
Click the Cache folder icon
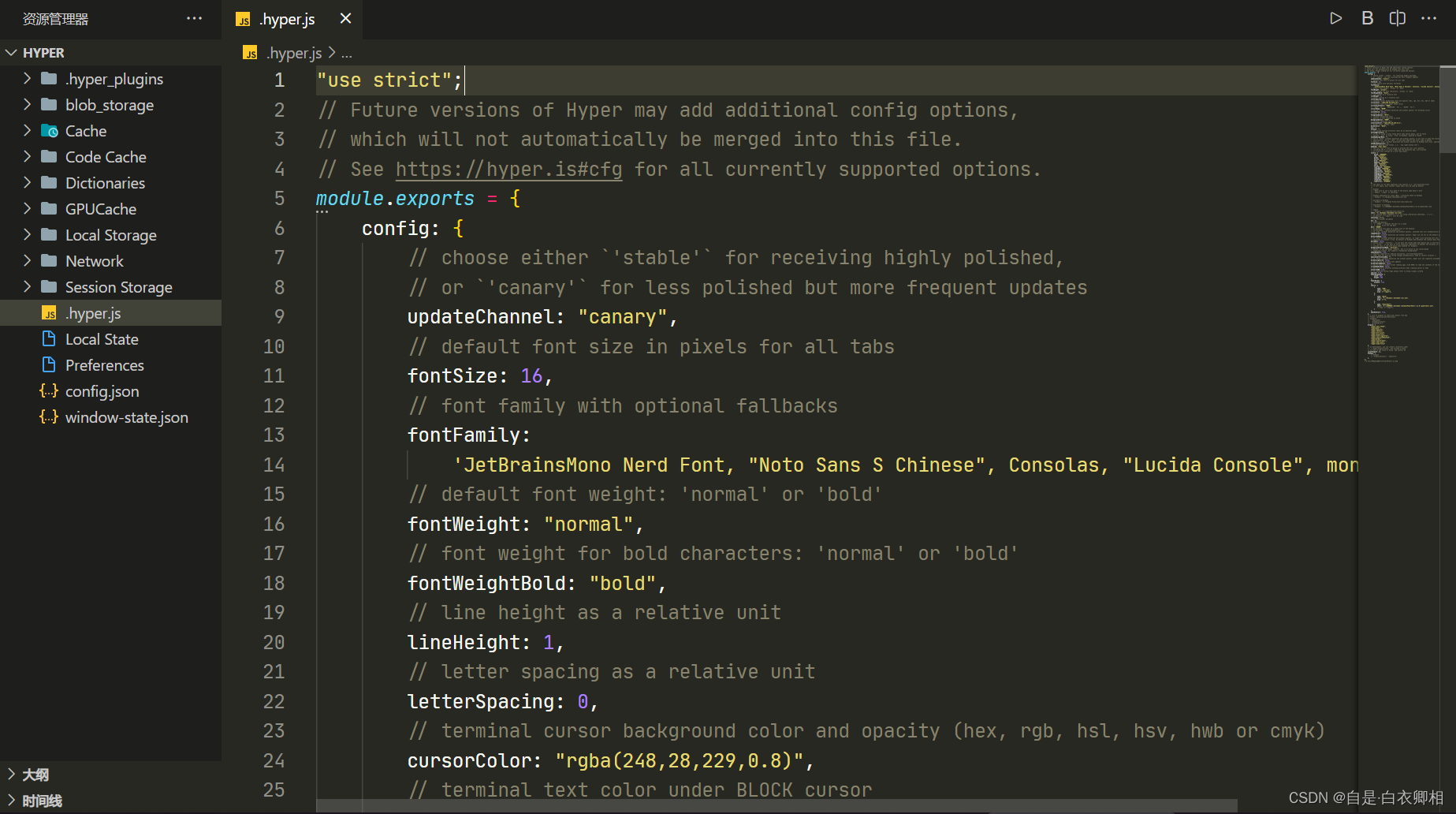[x=49, y=130]
